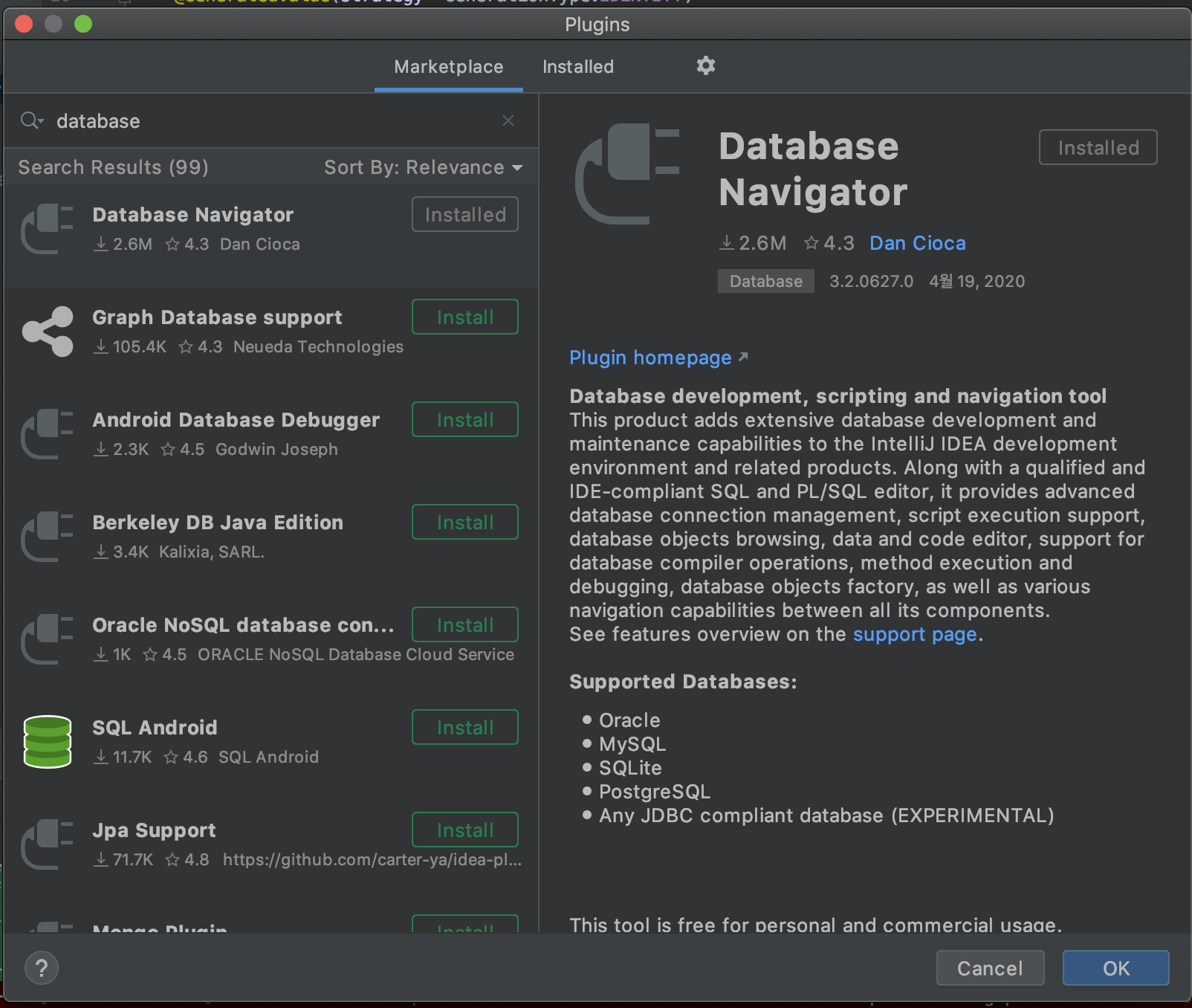Click the github carter-ya vendor URL text
This screenshot has height=1008, width=1192.
click(372, 860)
